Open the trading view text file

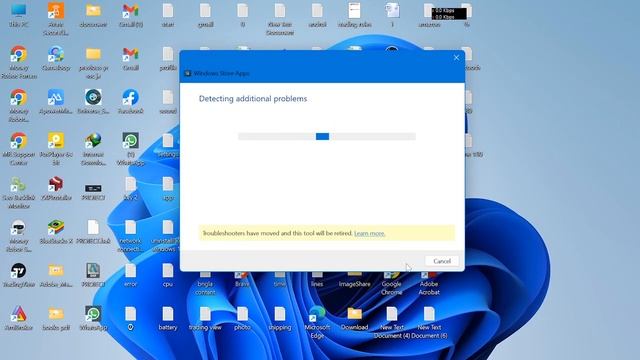205,318
